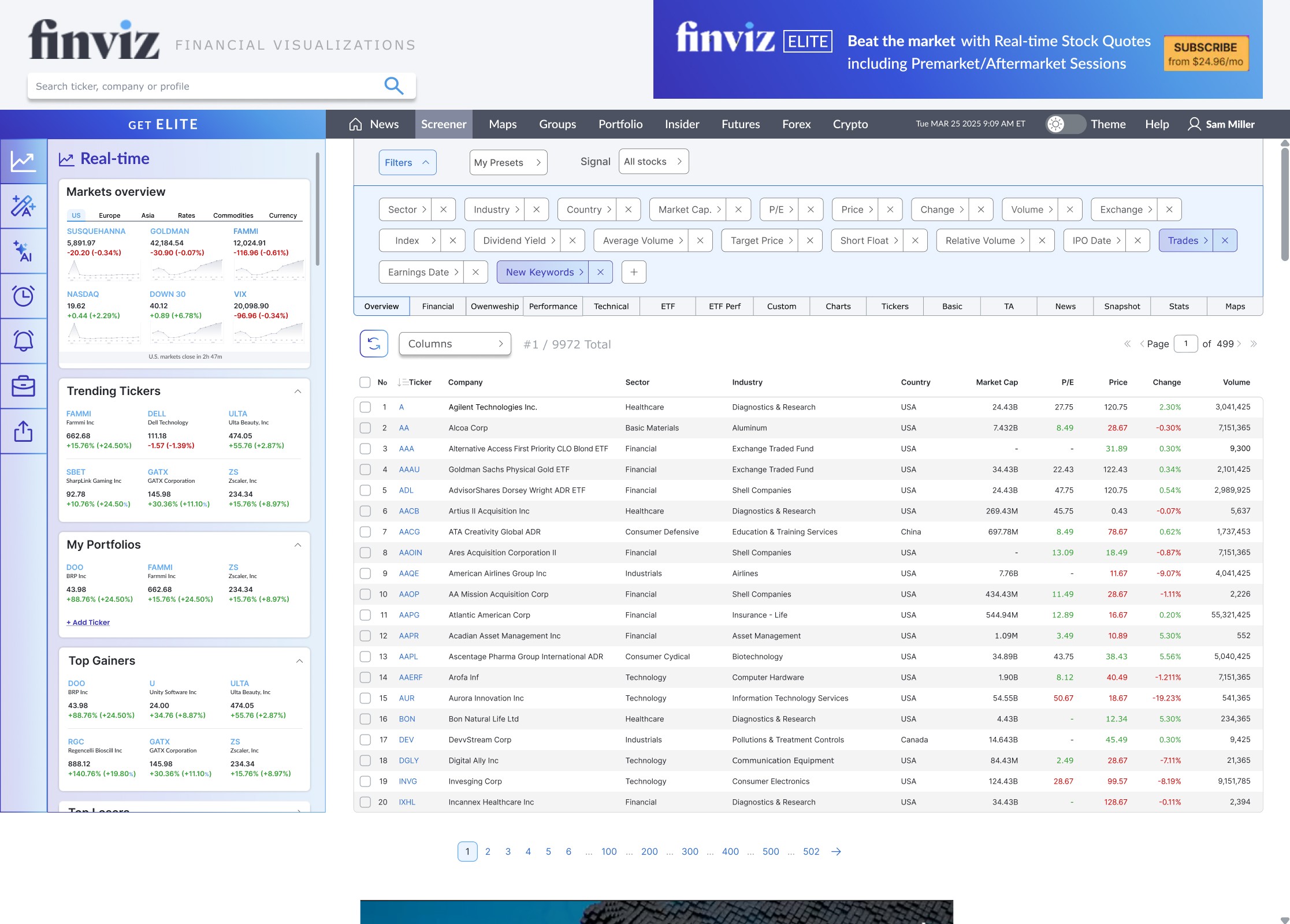
Task: Remove the Exchange filter
Action: (x=1169, y=209)
